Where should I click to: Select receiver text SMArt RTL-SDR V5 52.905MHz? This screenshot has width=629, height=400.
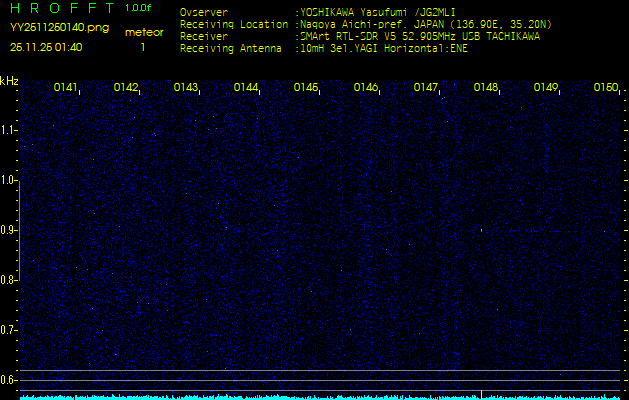coord(378,37)
